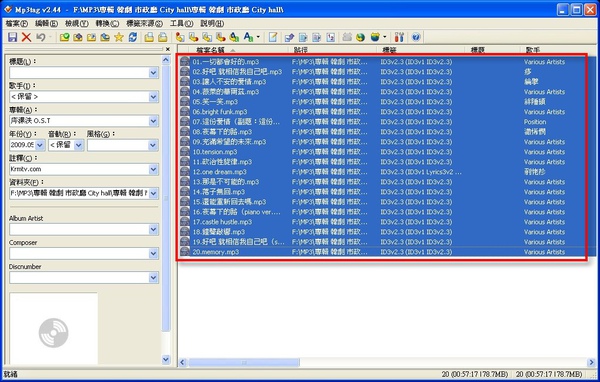The image size is (600, 382).
Task: Open the dropdown arrow beside the Actions icon
Action: click(258, 37)
